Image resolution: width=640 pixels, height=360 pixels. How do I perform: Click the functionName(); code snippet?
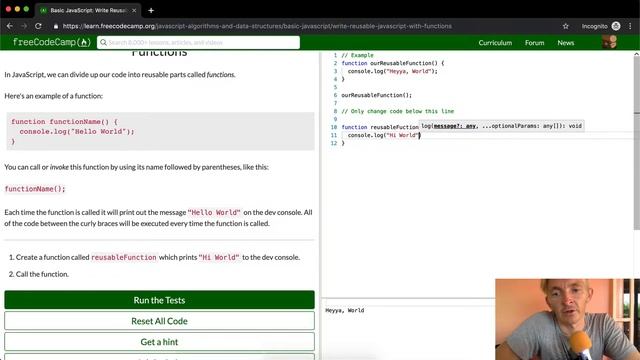(35, 189)
